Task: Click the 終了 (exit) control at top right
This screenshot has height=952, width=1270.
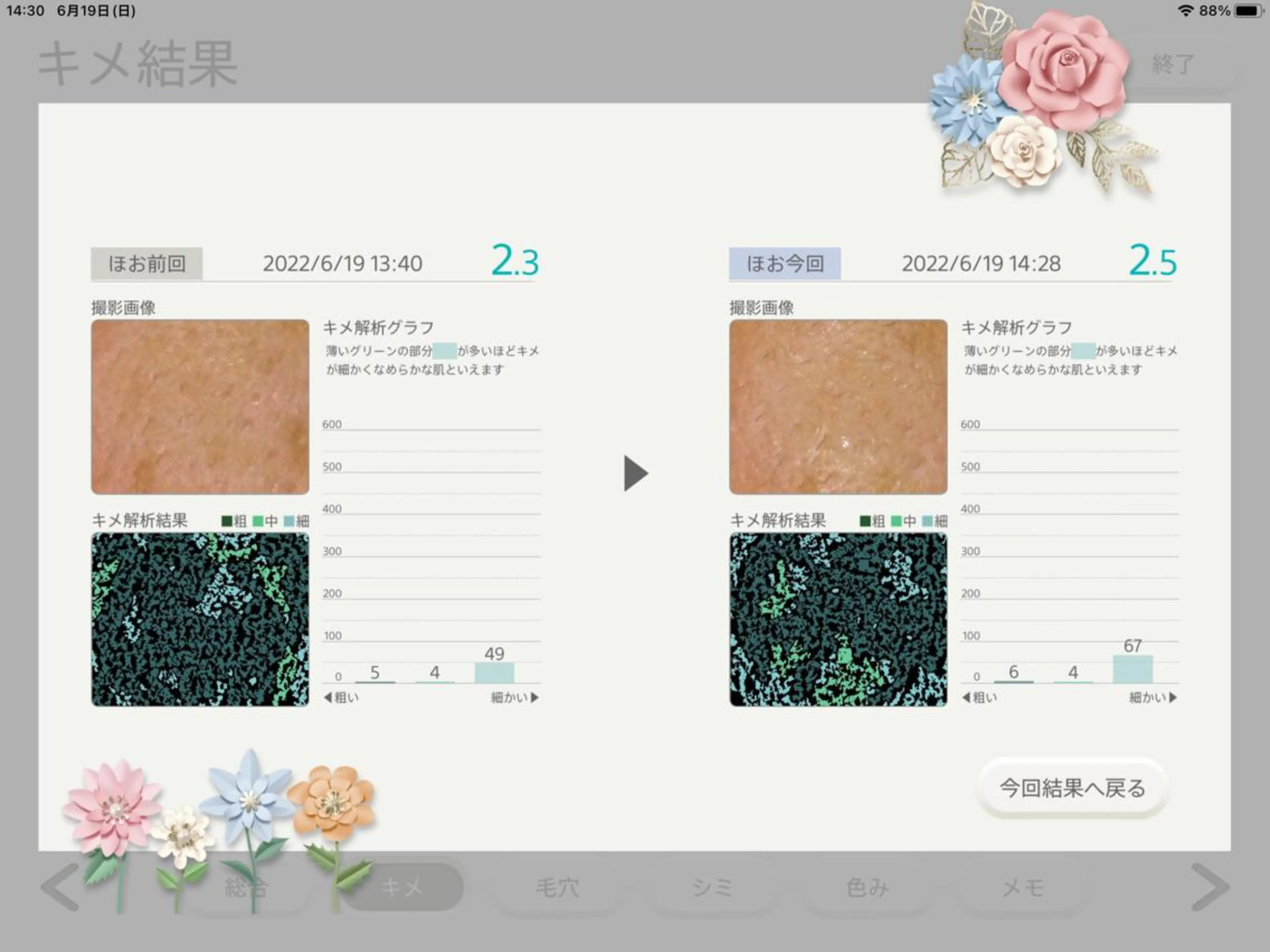Action: coord(1171,64)
